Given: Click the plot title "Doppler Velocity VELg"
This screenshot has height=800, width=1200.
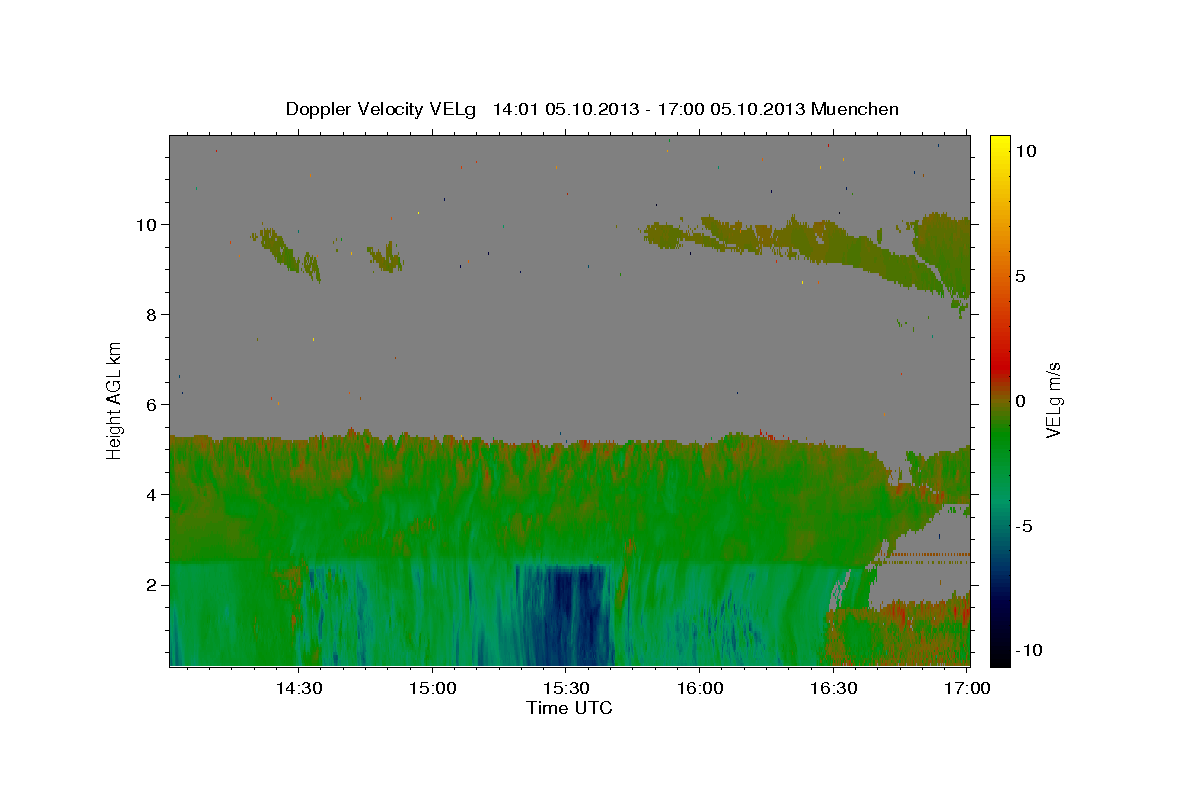Looking at the screenshot, I should 383,109.
